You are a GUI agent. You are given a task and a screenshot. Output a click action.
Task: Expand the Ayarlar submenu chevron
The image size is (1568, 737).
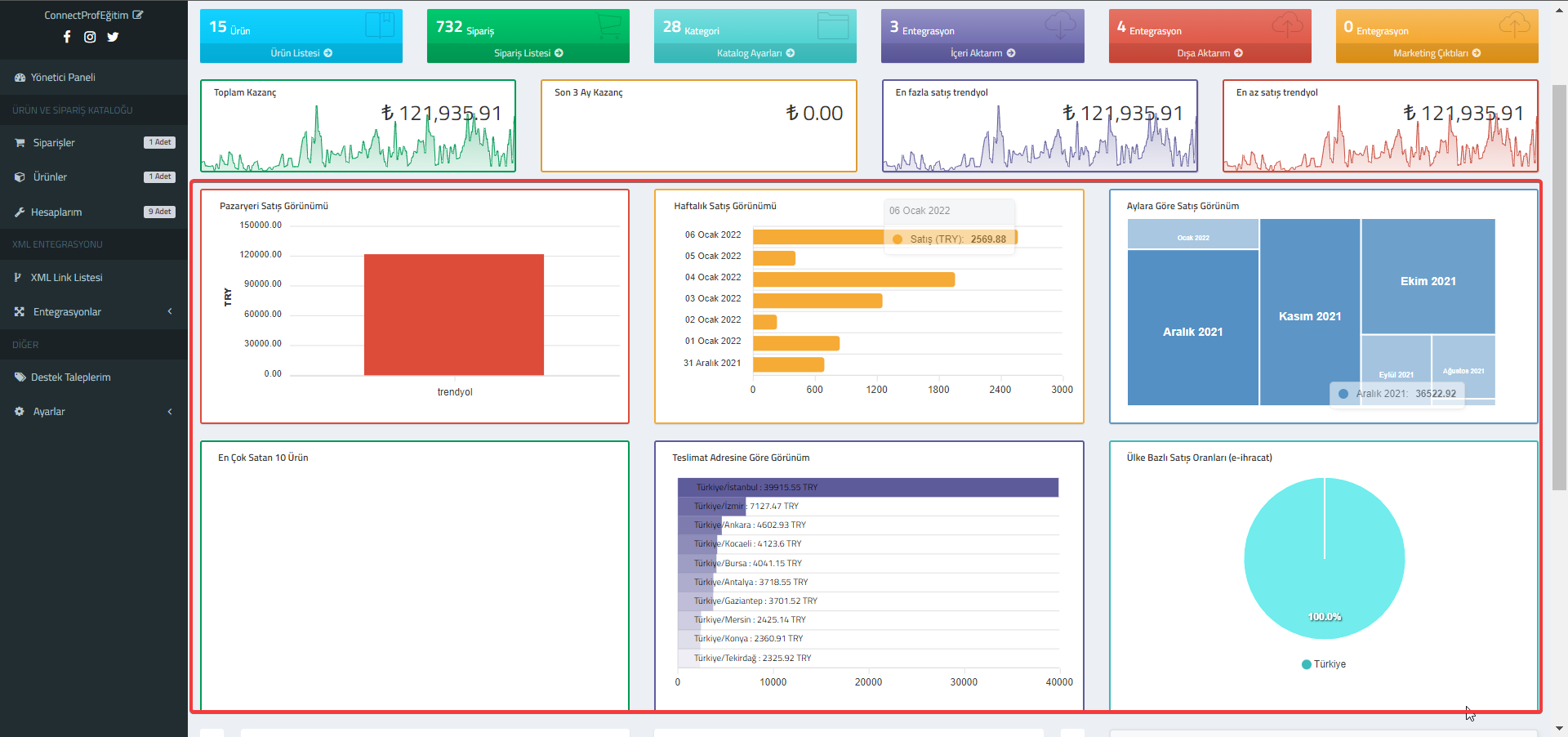click(170, 411)
